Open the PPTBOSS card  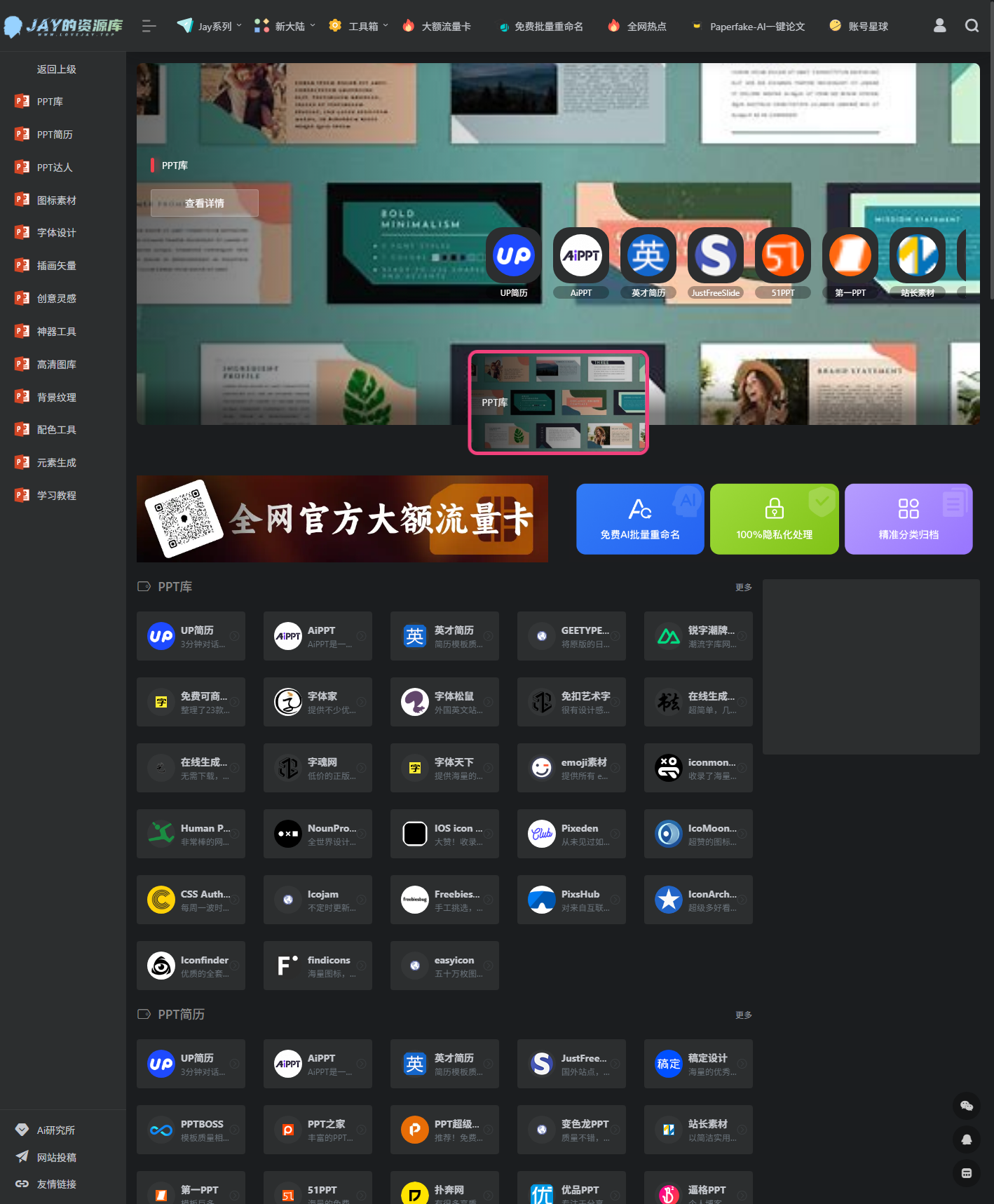[191, 1130]
